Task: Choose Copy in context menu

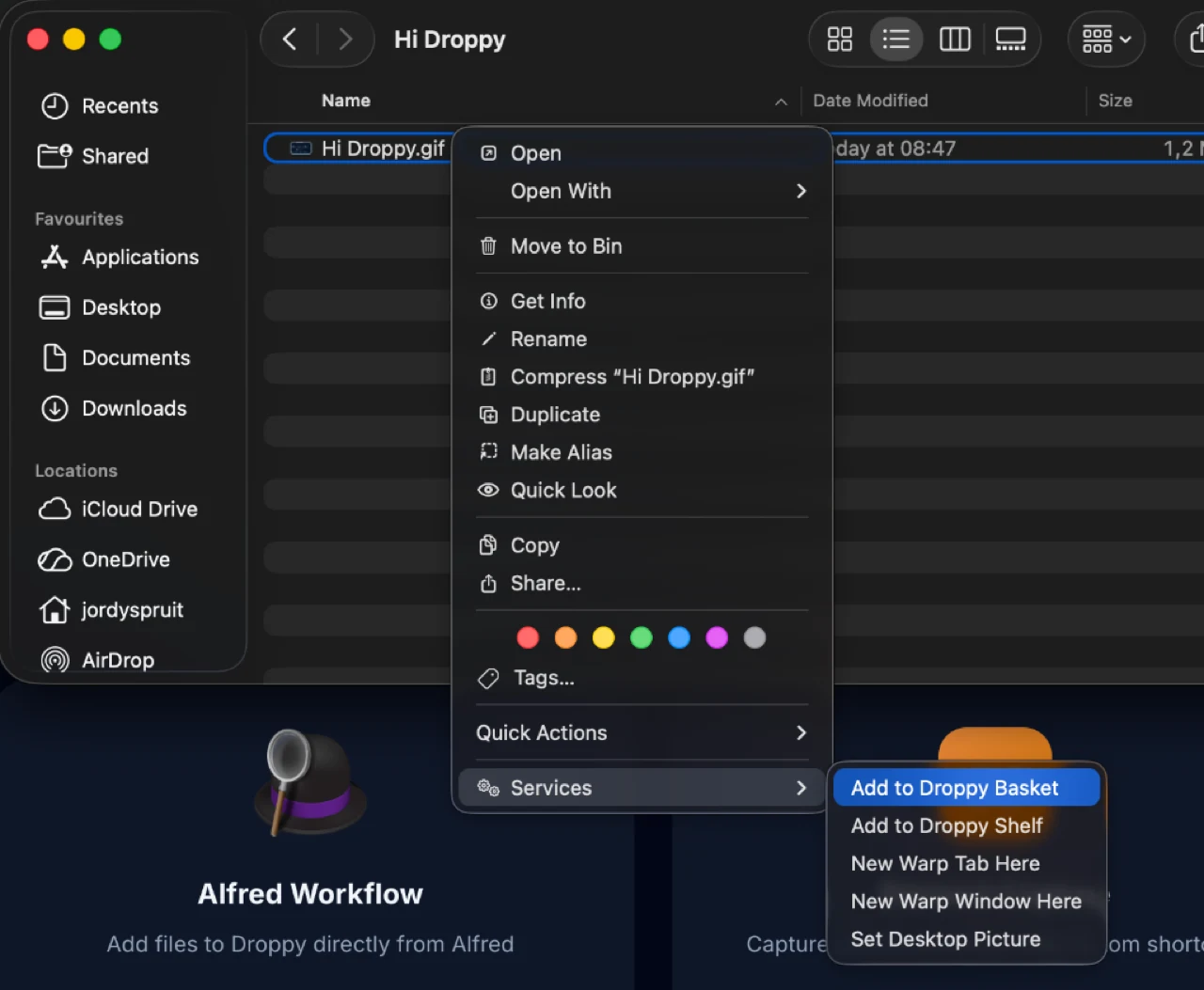Action: (643, 545)
